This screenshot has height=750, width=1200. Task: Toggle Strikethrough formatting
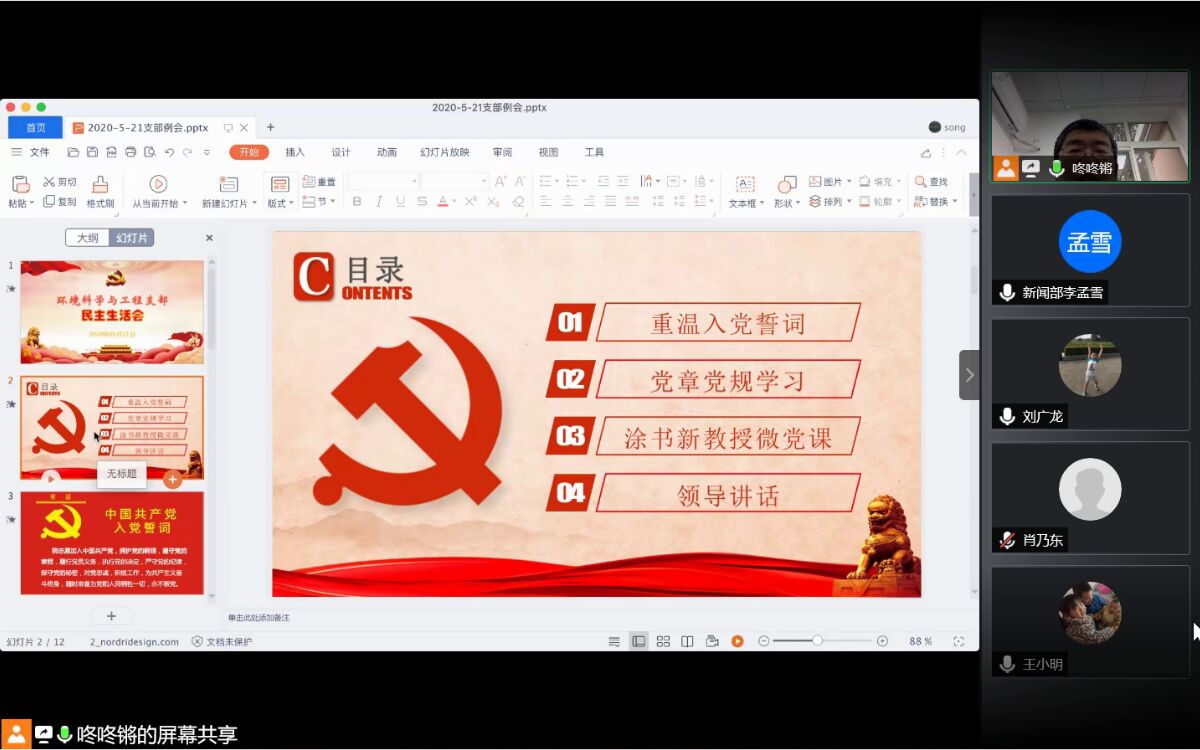coord(422,201)
